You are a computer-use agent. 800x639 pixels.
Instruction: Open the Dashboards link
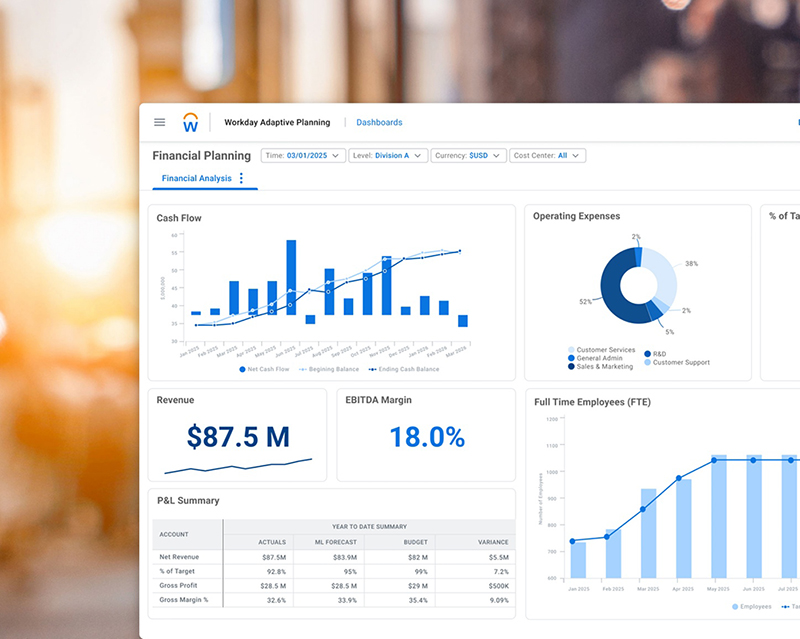(x=379, y=122)
